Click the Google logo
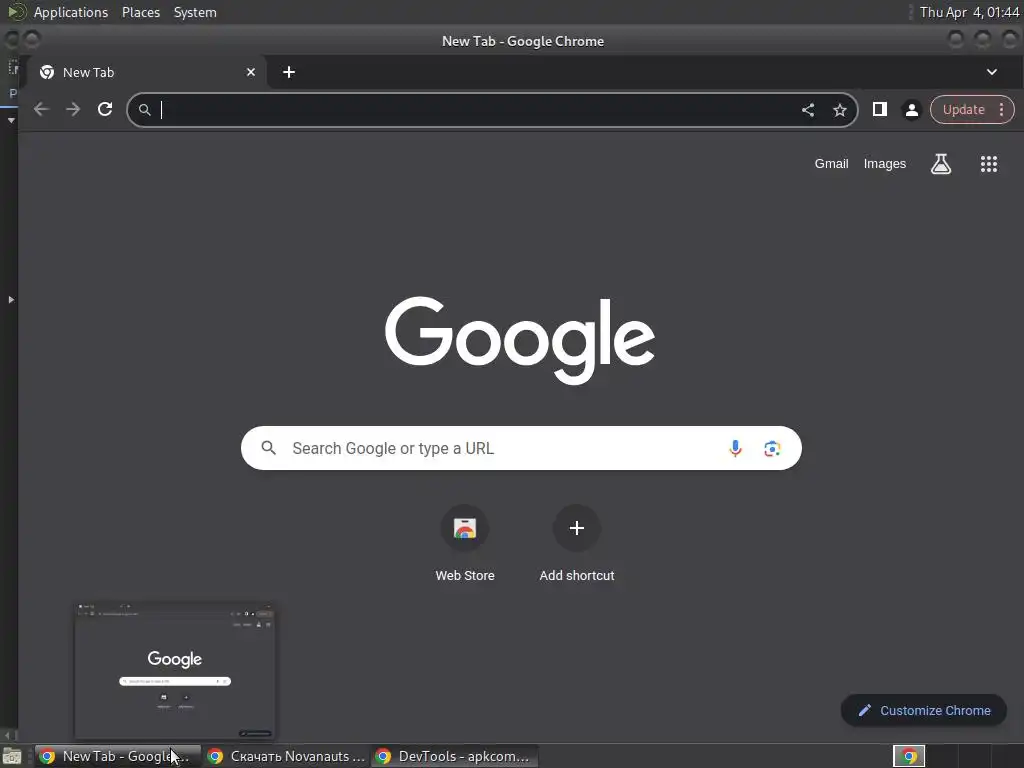This screenshot has width=1024, height=768. [x=520, y=340]
